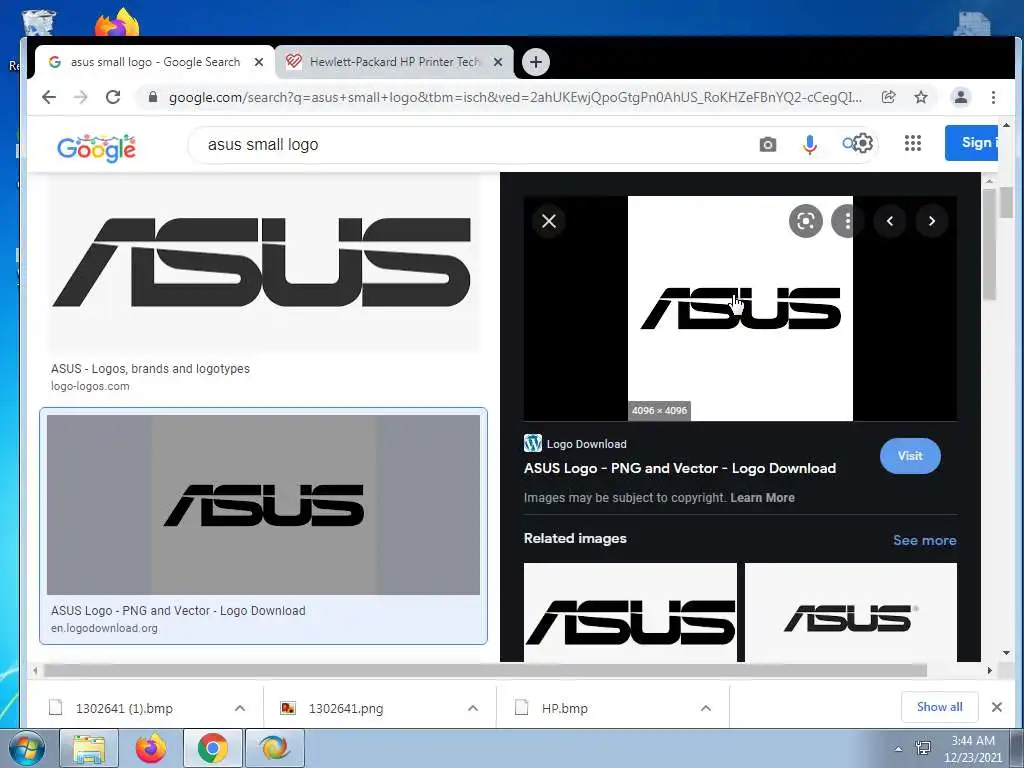Click the page scrollbar down arrow
This screenshot has height=768, width=1024.
click(x=1006, y=652)
